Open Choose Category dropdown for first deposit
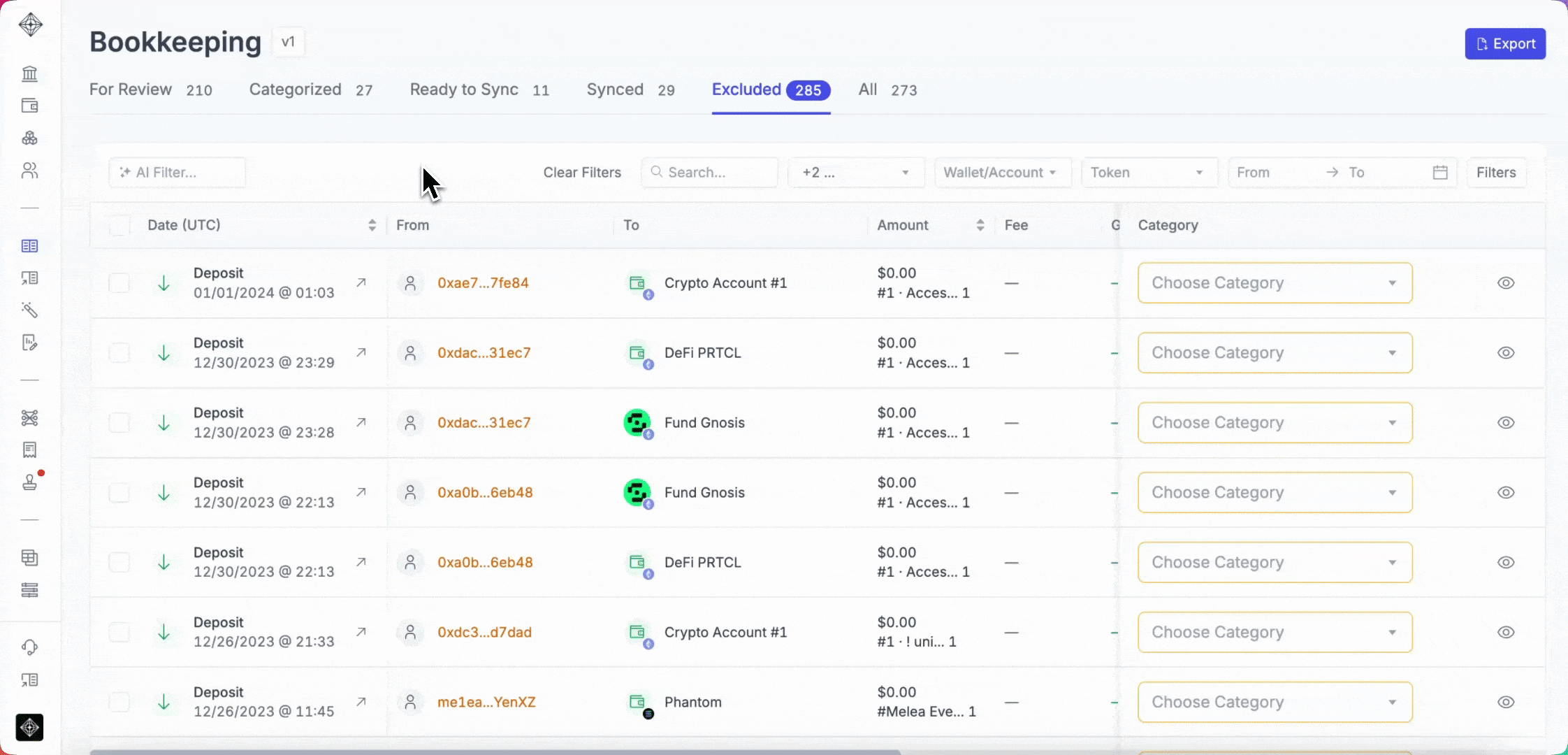This screenshot has height=755, width=1568. click(1275, 283)
